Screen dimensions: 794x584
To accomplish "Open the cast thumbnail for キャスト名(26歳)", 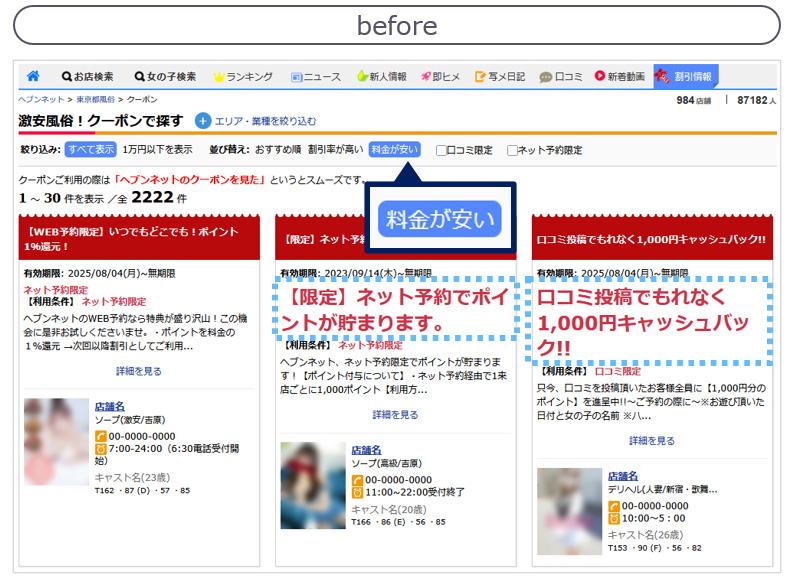I will tap(569, 511).
